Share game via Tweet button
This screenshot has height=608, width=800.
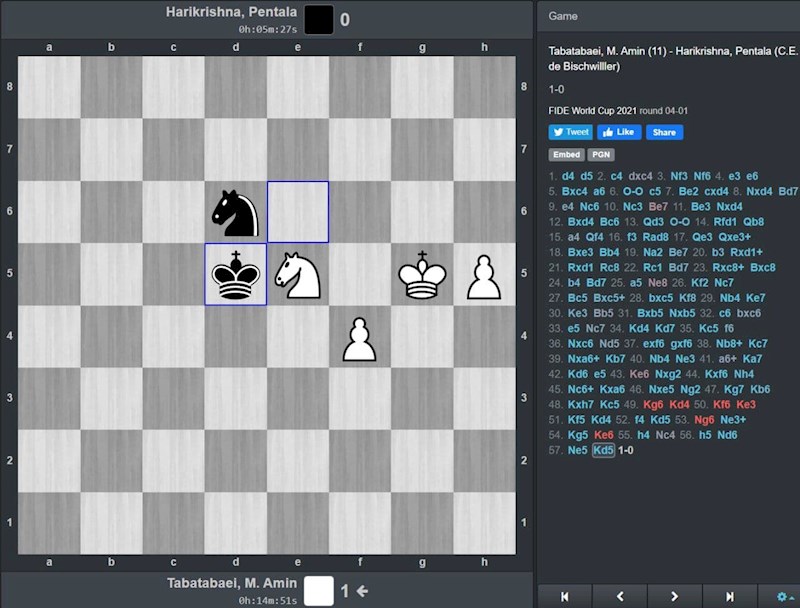pyautogui.click(x=570, y=132)
